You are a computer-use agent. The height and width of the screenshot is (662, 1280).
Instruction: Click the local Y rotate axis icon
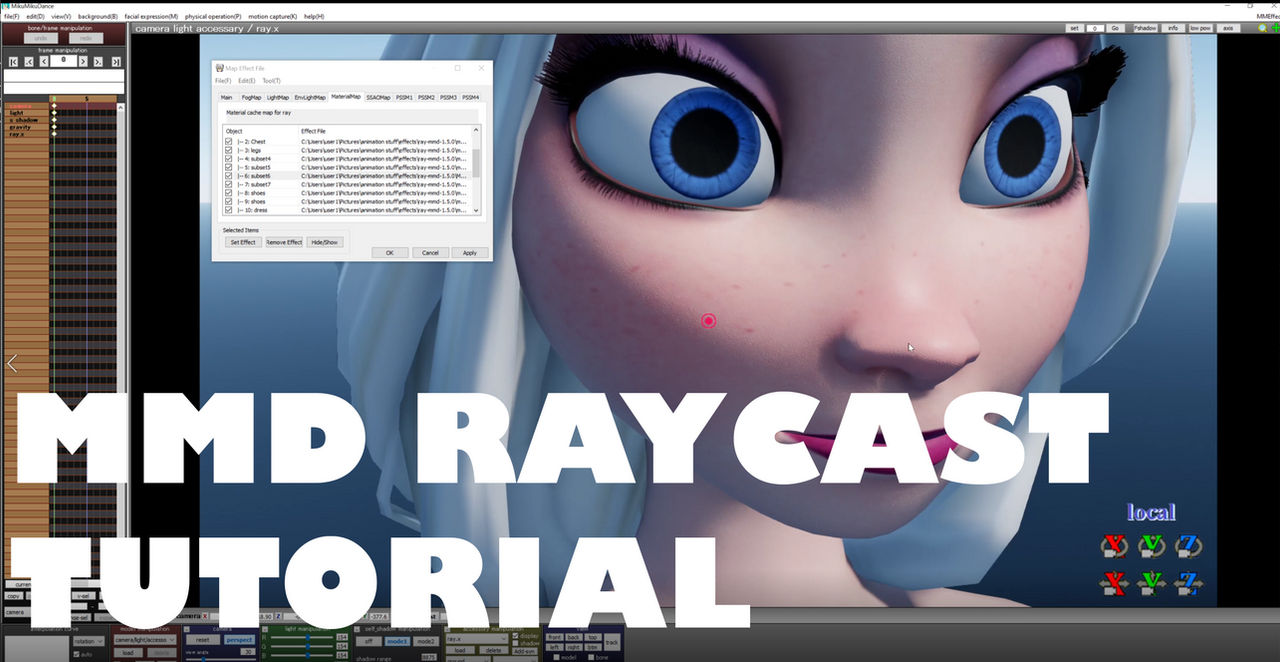1152,545
